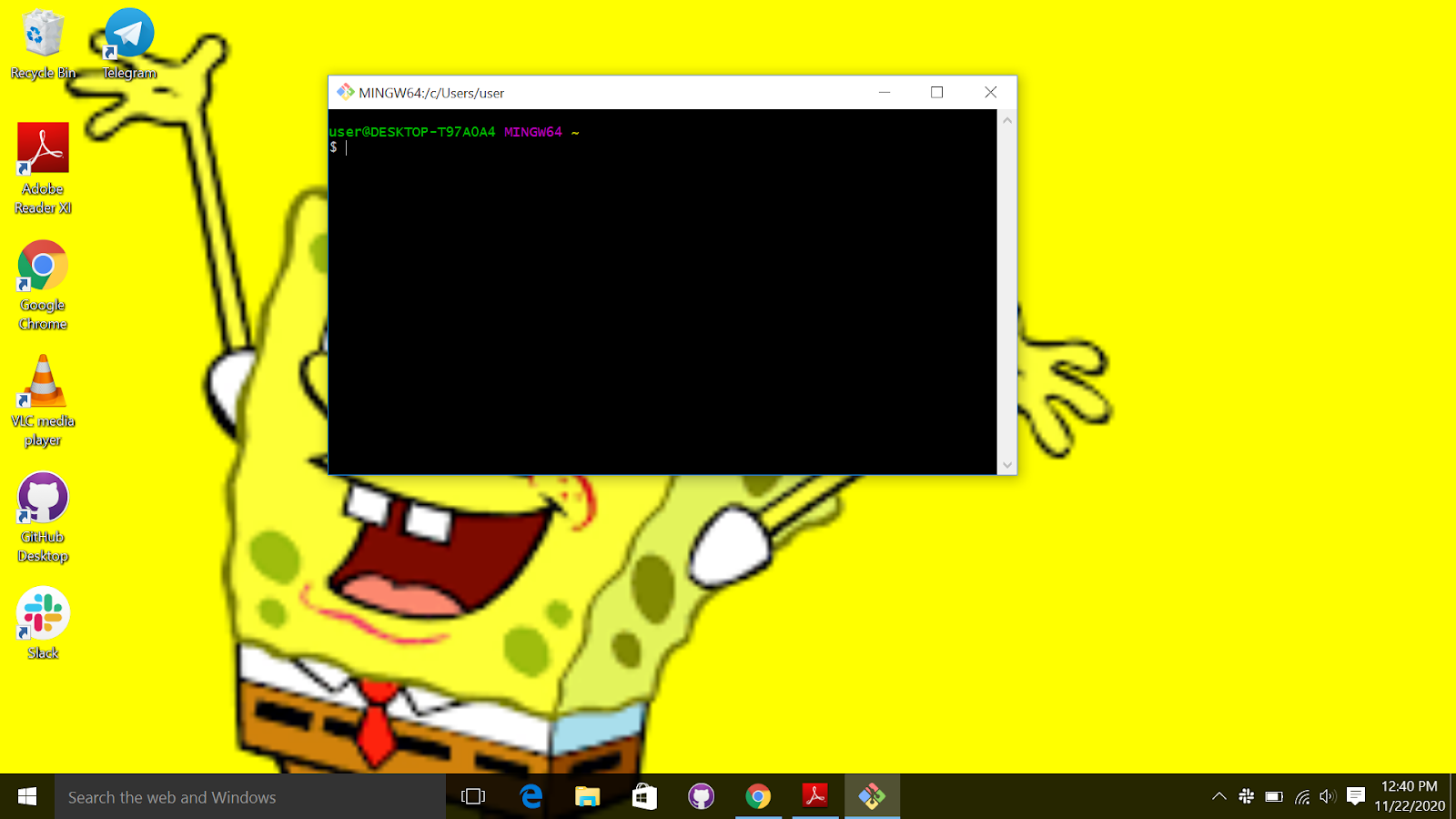1456x819 pixels.
Task: Click the Git Bash icon in the title bar
Action: (x=345, y=92)
